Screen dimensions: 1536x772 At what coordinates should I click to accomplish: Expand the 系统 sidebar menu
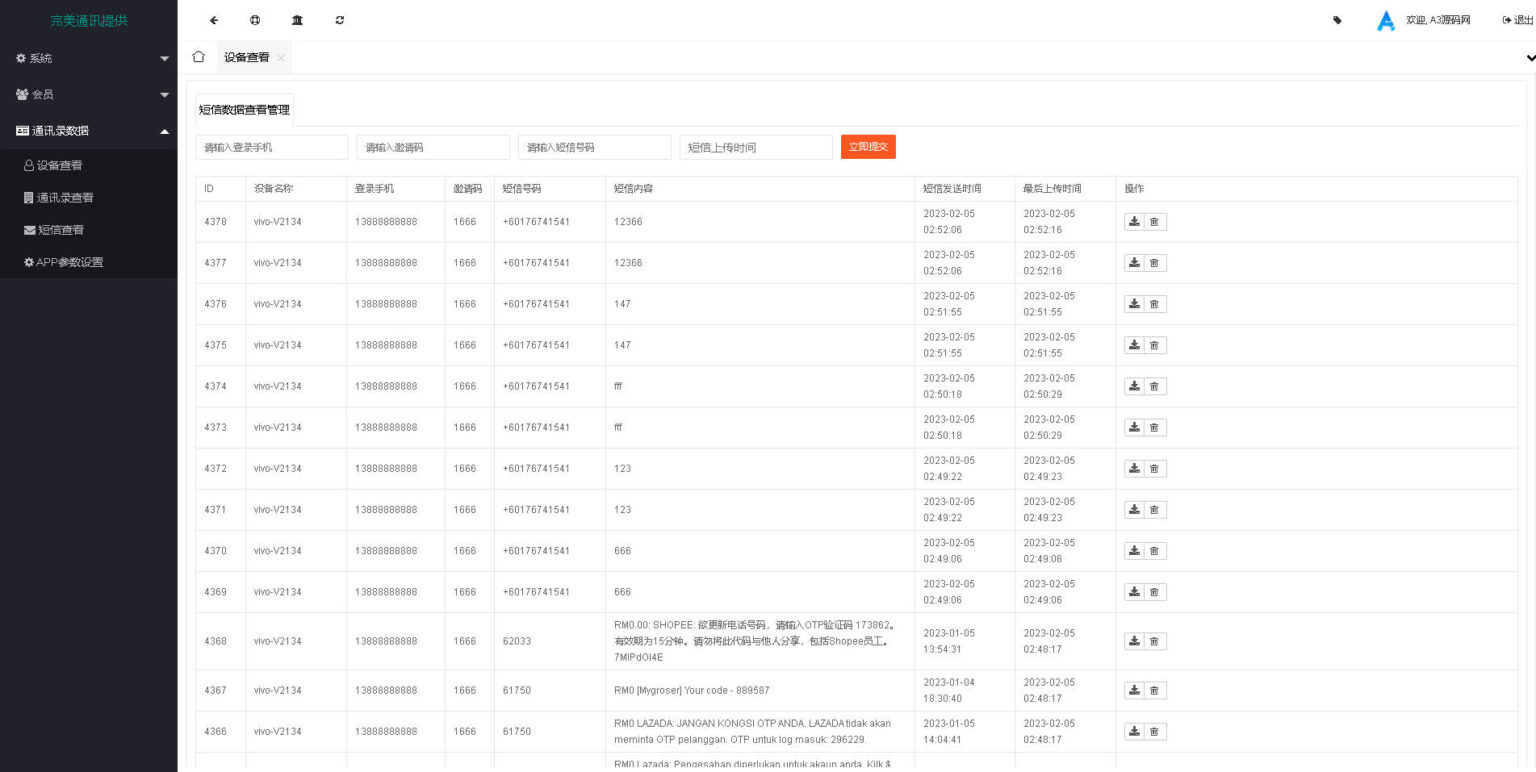89,58
